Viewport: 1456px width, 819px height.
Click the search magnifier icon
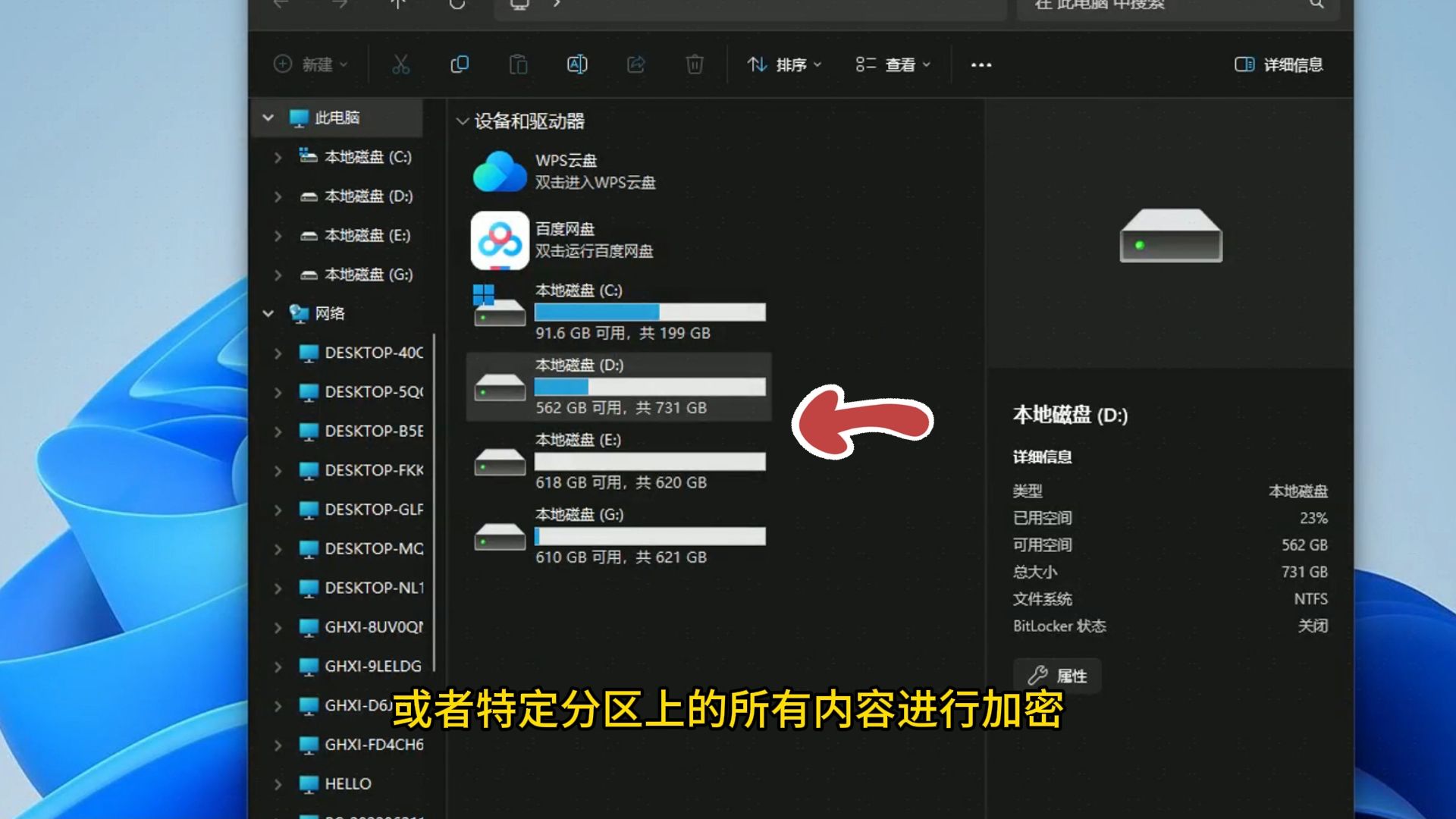pos(1316,4)
